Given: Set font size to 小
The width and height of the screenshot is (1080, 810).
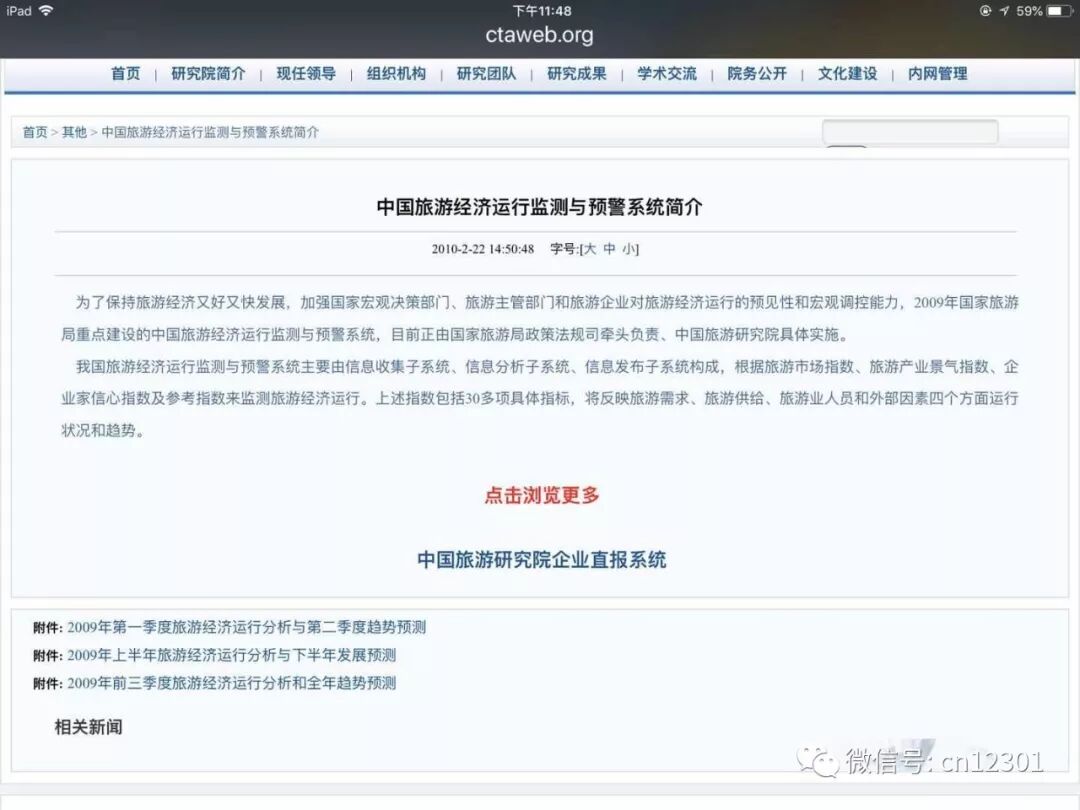Looking at the screenshot, I should (x=629, y=249).
